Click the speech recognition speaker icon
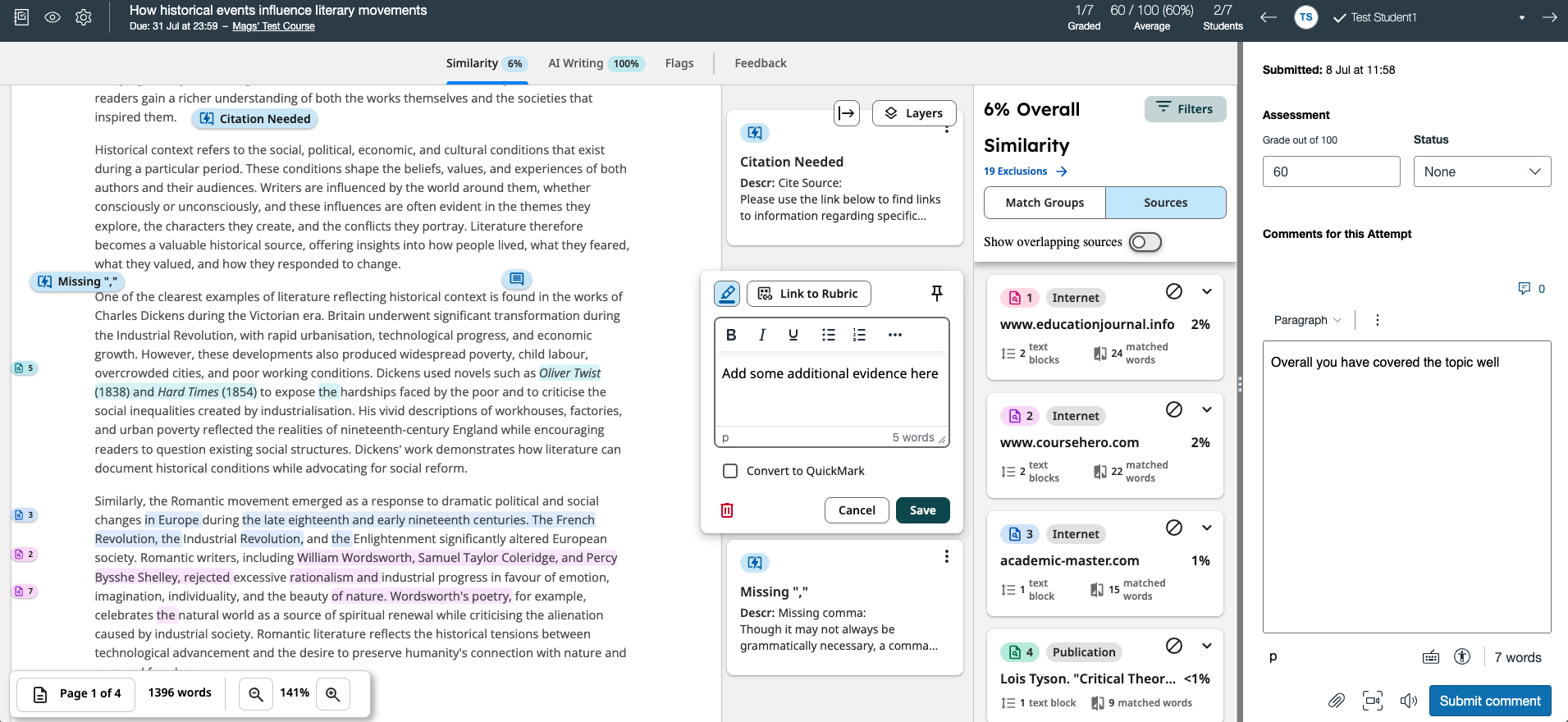 tap(1409, 701)
